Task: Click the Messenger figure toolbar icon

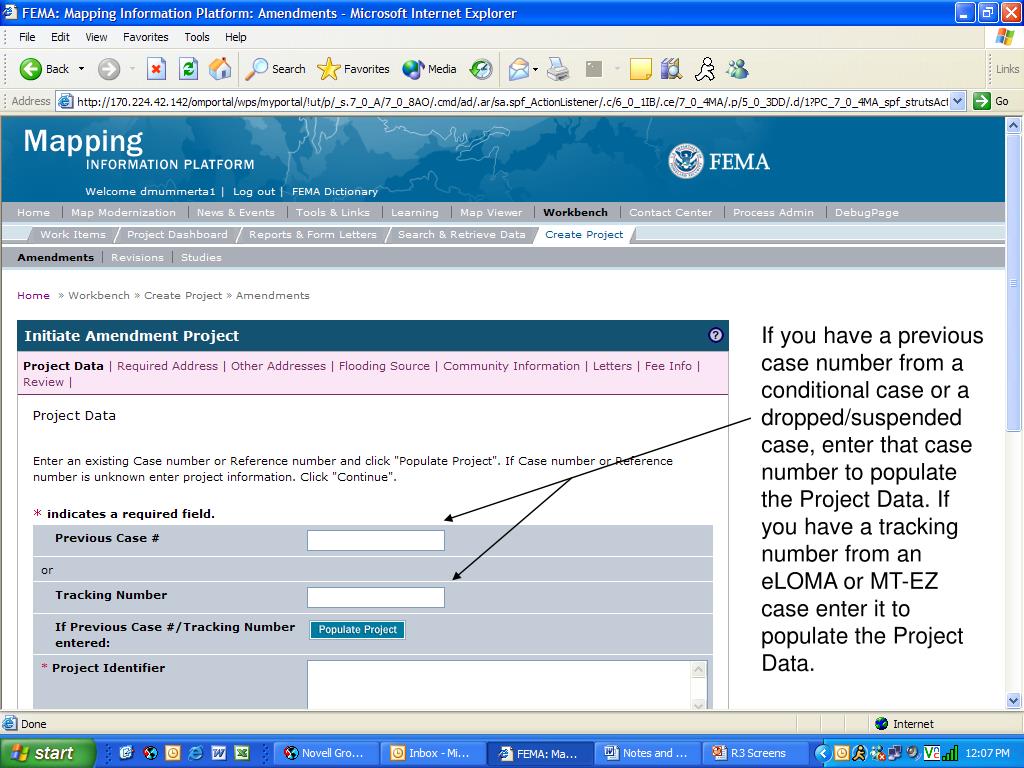Action: point(705,69)
